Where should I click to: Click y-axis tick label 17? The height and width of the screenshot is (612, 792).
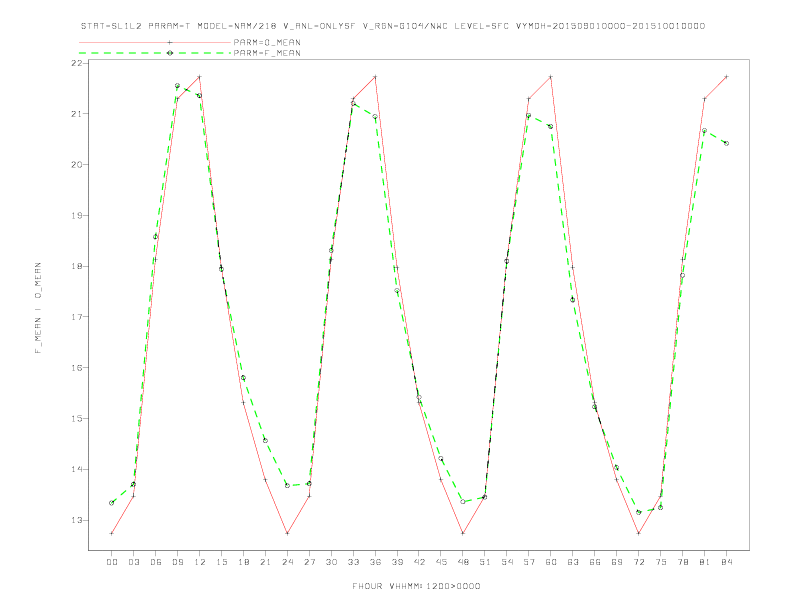pyautogui.click(x=77, y=317)
